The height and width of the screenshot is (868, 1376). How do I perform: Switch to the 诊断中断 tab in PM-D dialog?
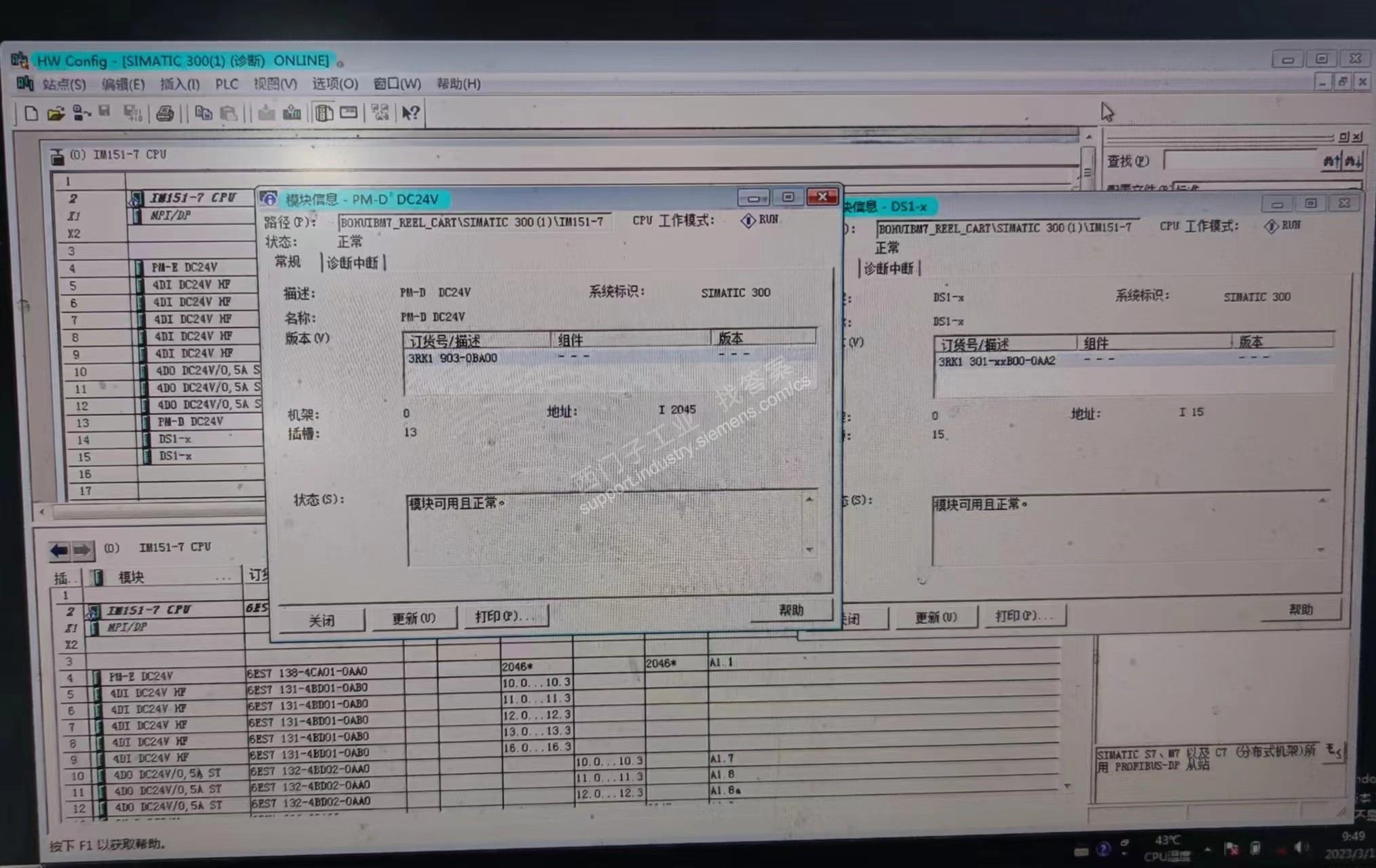[352, 263]
